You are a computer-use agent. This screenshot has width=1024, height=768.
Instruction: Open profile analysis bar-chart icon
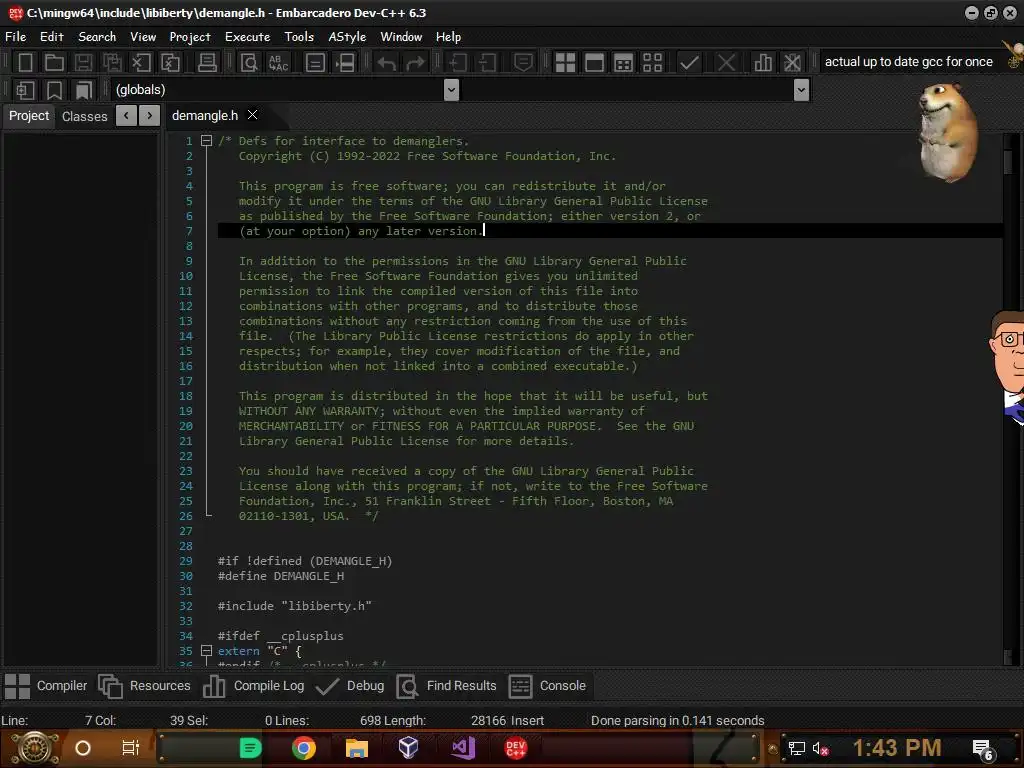pyautogui.click(x=763, y=63)
